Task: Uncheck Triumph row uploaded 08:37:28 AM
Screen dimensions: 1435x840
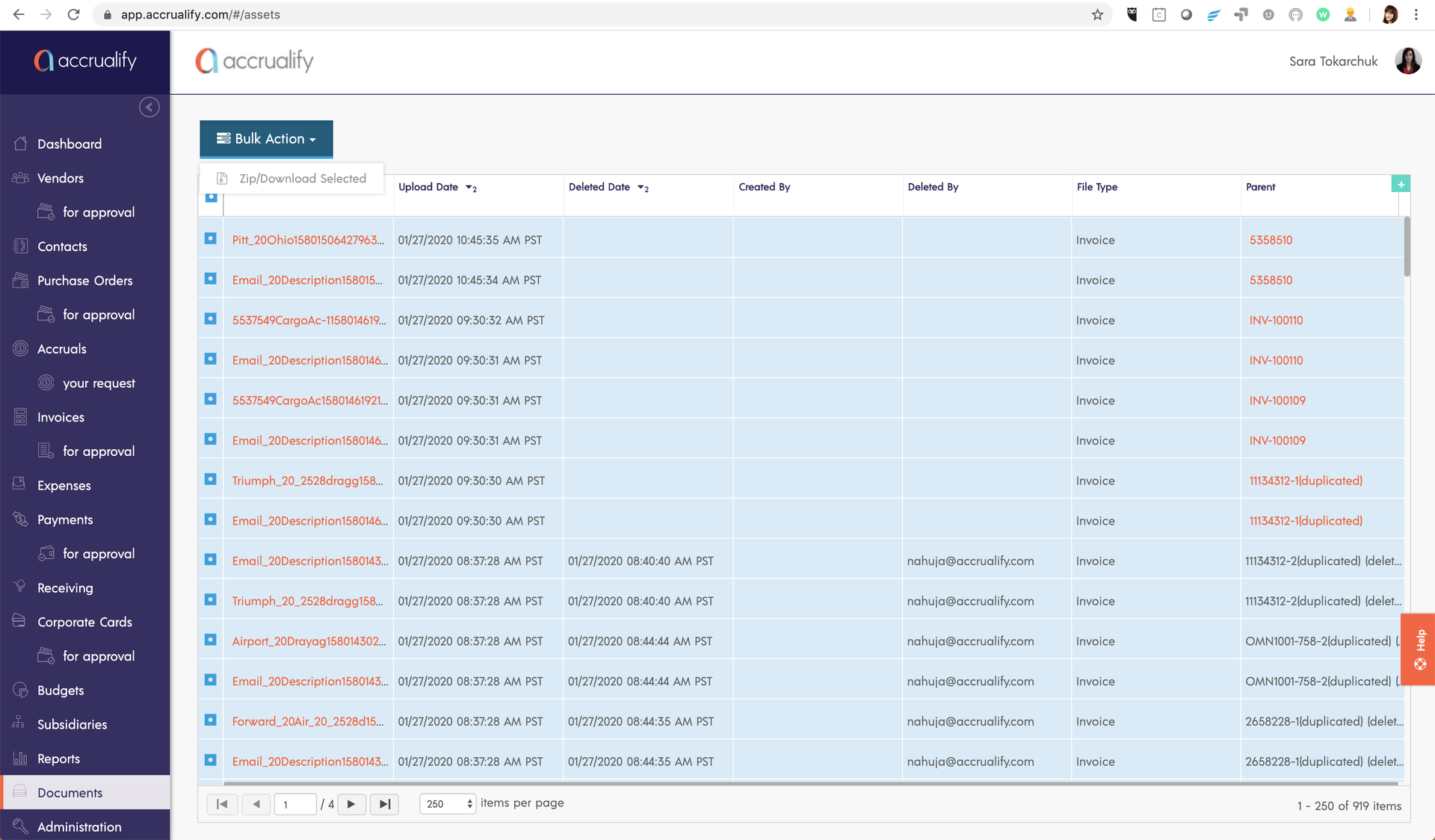Action: tap(211, 599)
